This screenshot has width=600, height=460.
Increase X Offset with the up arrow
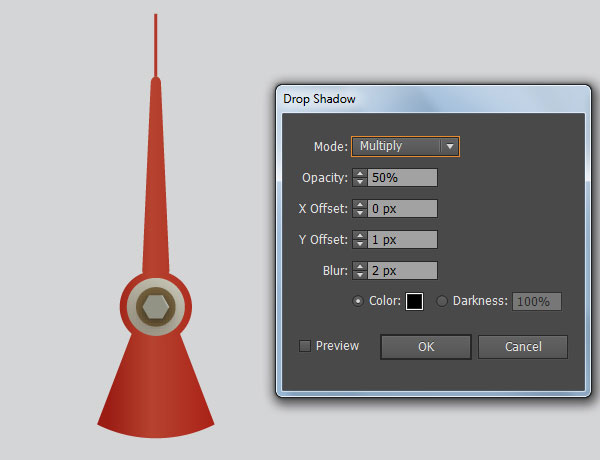coord(360,204)
